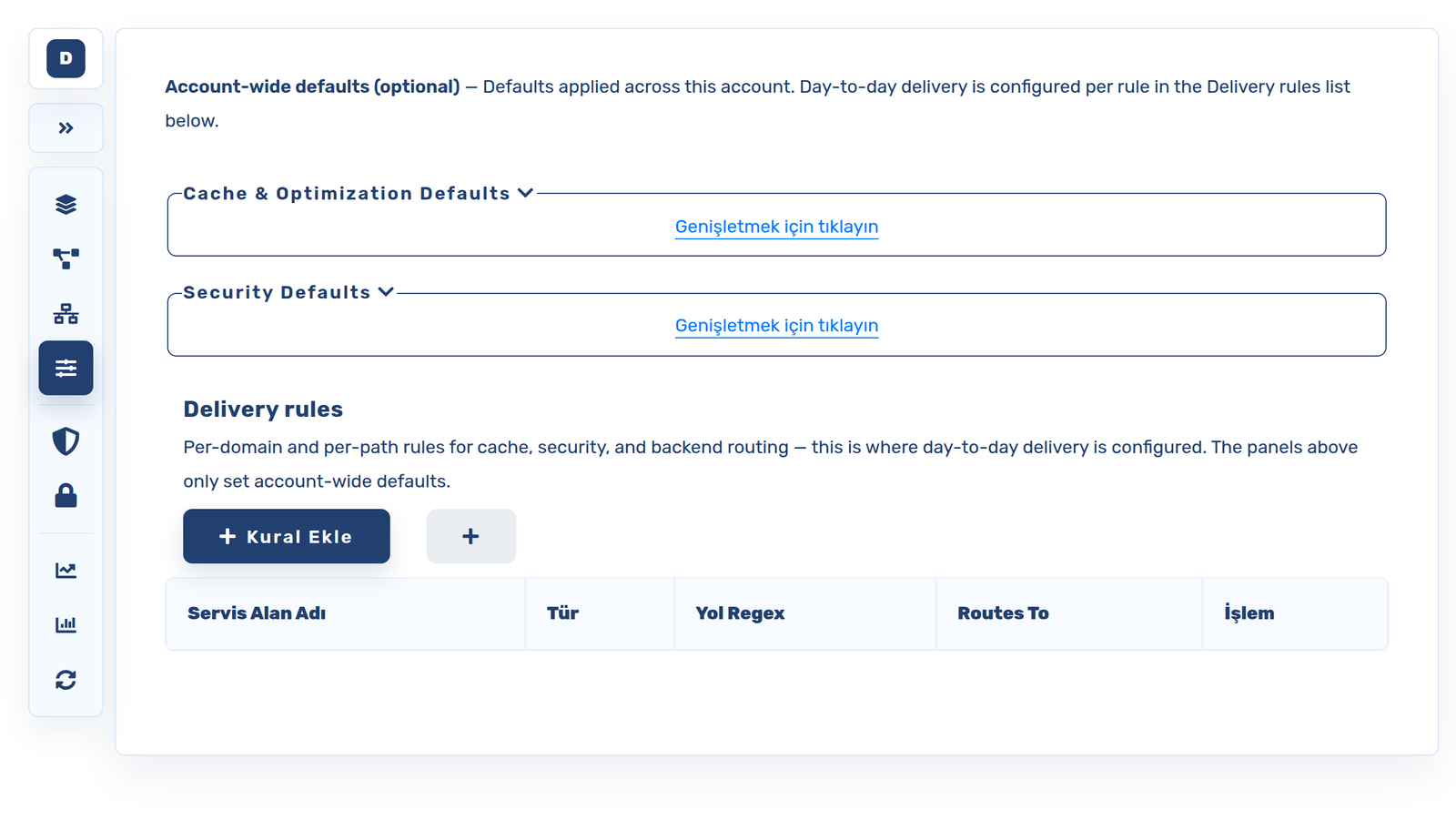Click Genişletmek için tıklayın link under Security Defaults

pos(776,326)
